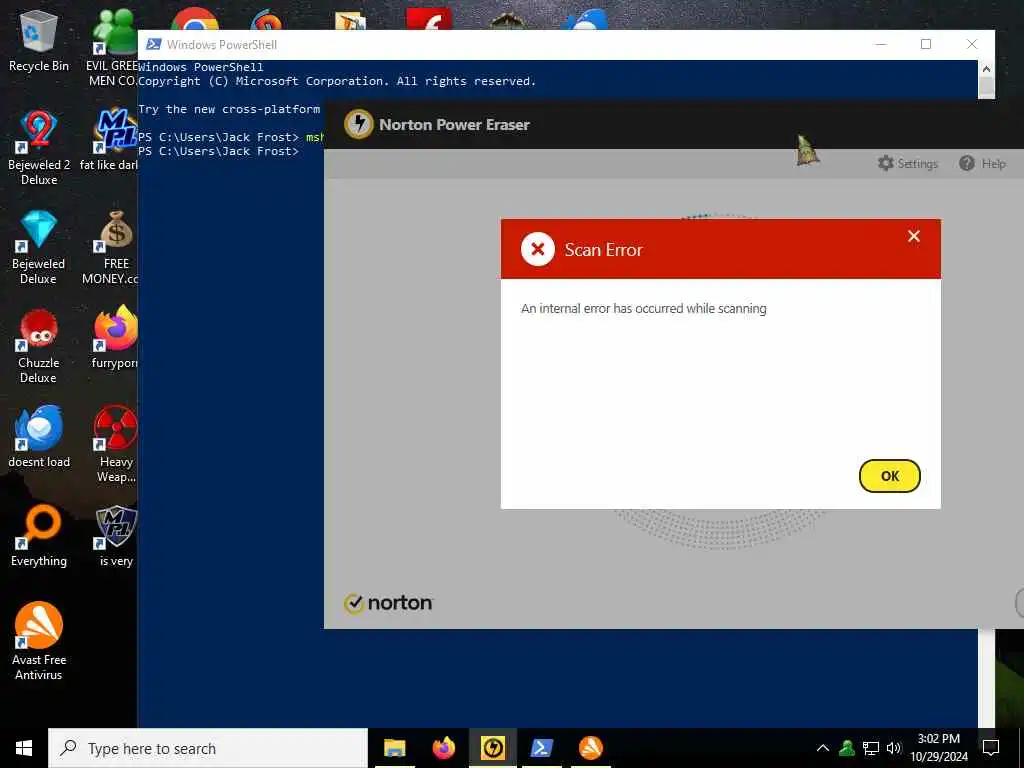This screenshot has width=1024, height=768.
Task: Click OK in the Scan Error dialog
Action: click(889, 476)
